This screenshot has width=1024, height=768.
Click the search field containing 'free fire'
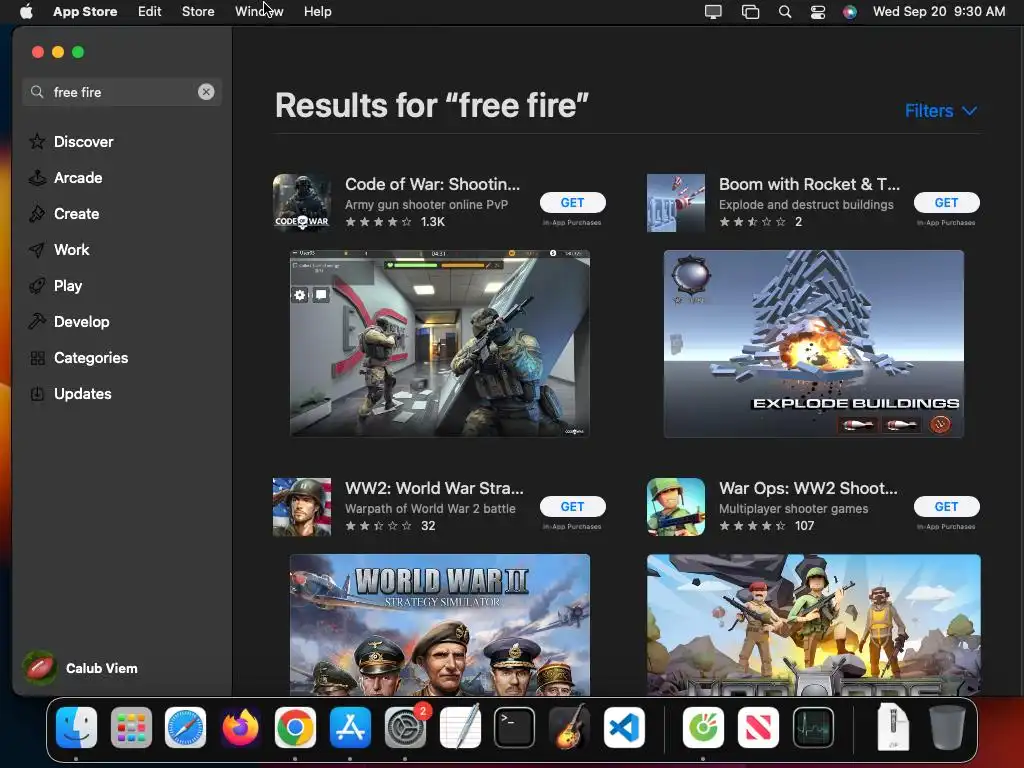[x=121, y=92]
